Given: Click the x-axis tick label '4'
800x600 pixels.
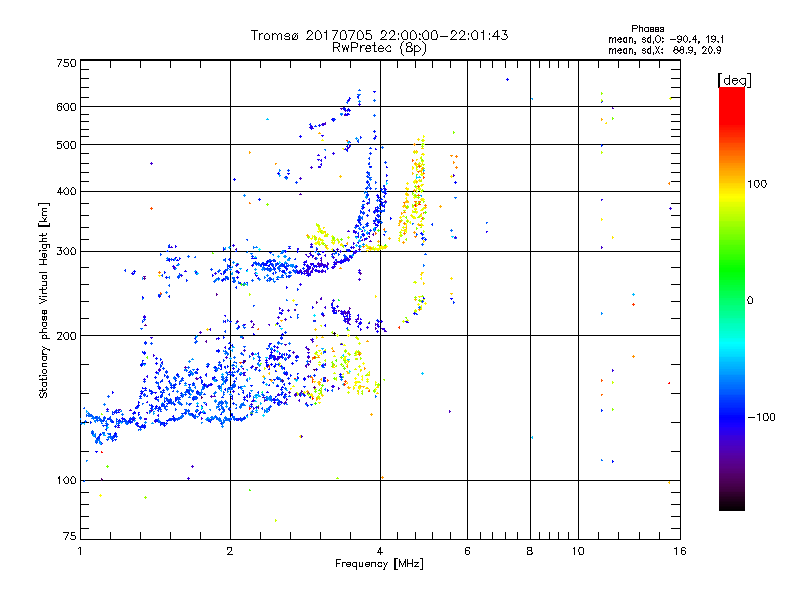Looking at the screenshot, I should point(380,551).
